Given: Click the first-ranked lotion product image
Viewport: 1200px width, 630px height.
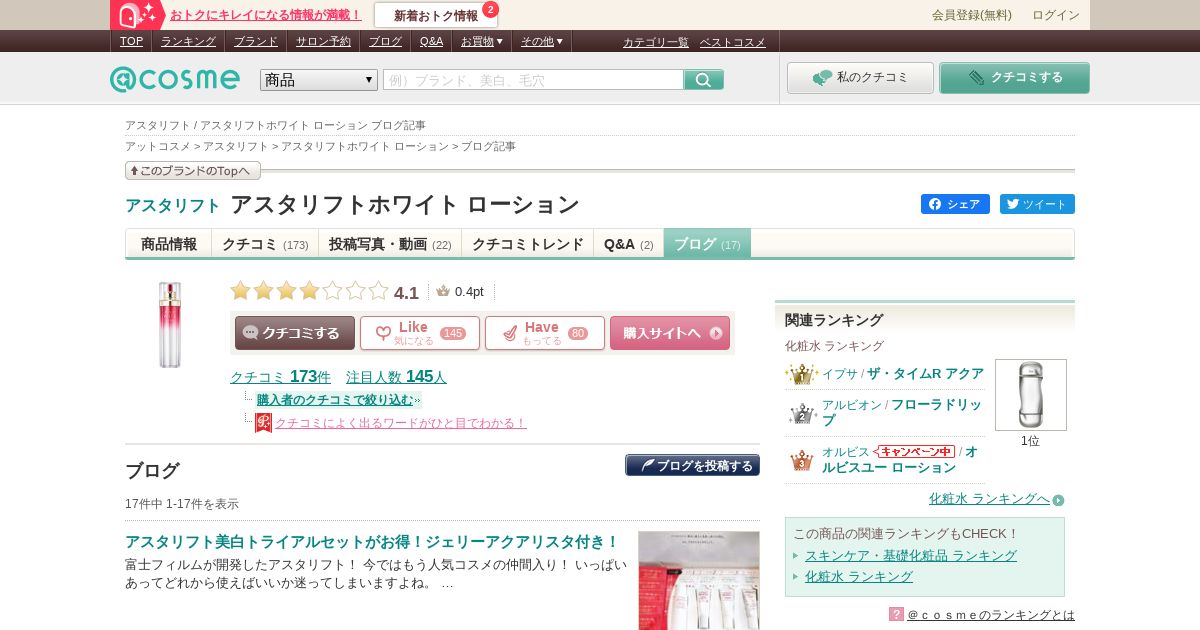Looking at the screenshot, I should coord(1031,395).
